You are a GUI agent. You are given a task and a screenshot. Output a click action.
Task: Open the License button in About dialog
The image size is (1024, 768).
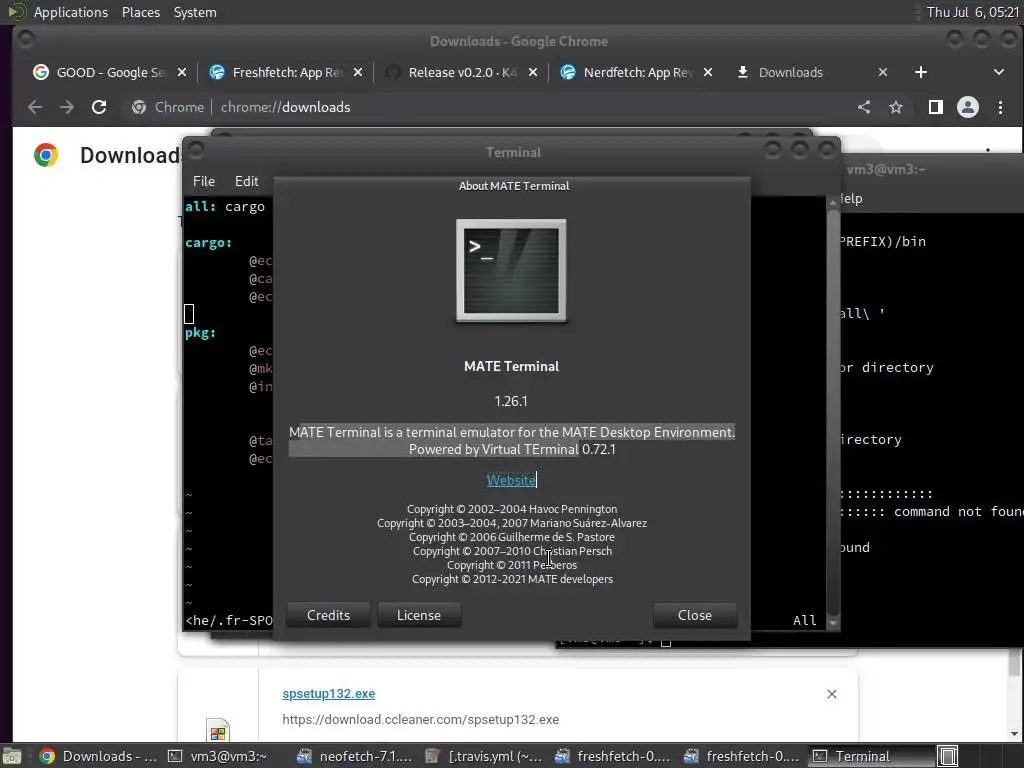(x=419, y=615)
